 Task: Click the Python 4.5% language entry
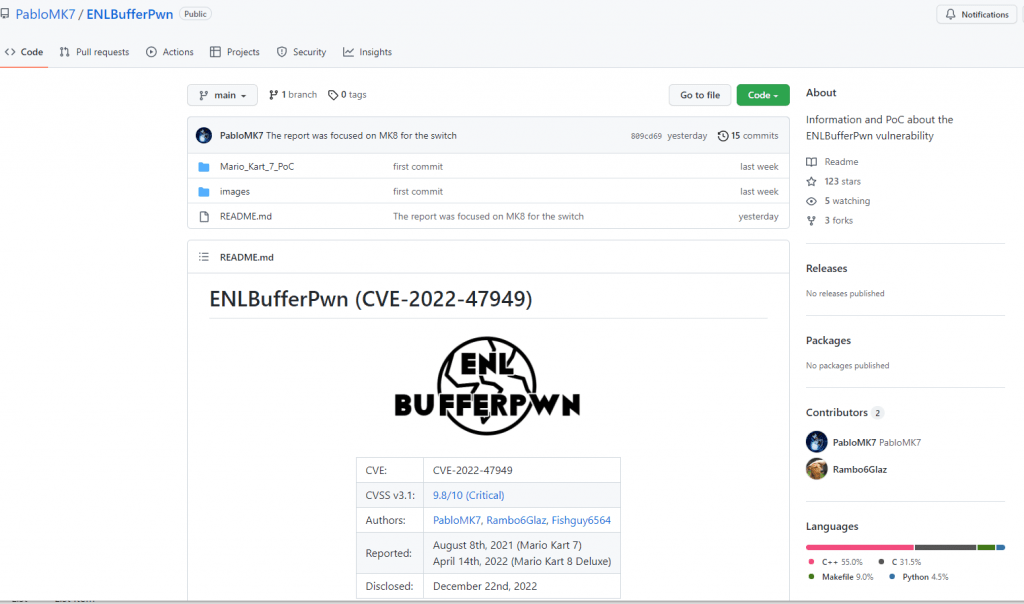[919, 577]
